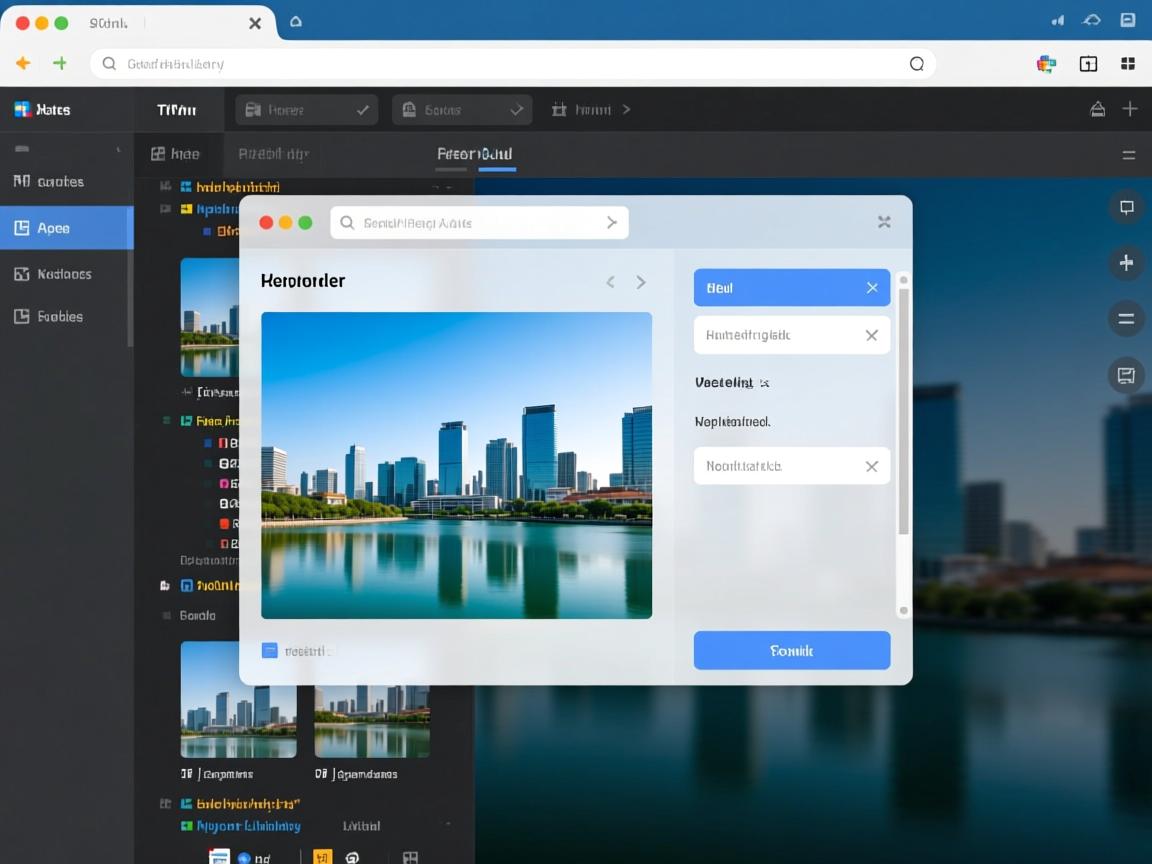Image resolution: width=1152 pixels, height=864 pixels.
Task: Click the search field inside the dialog
Action: 478,223
